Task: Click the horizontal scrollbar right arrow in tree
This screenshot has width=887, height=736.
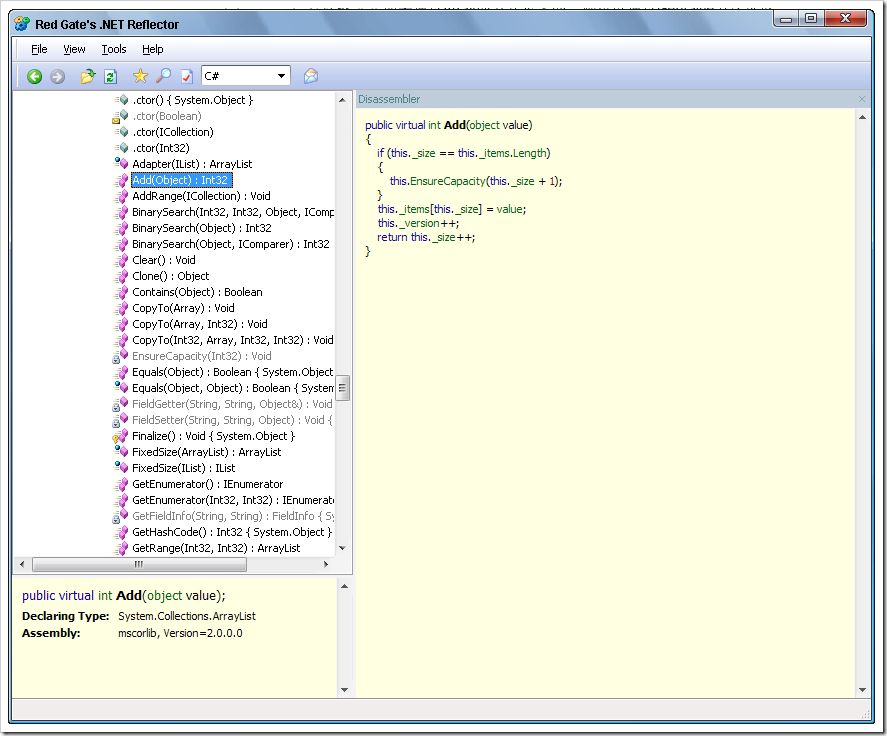Action: (326, 564)
